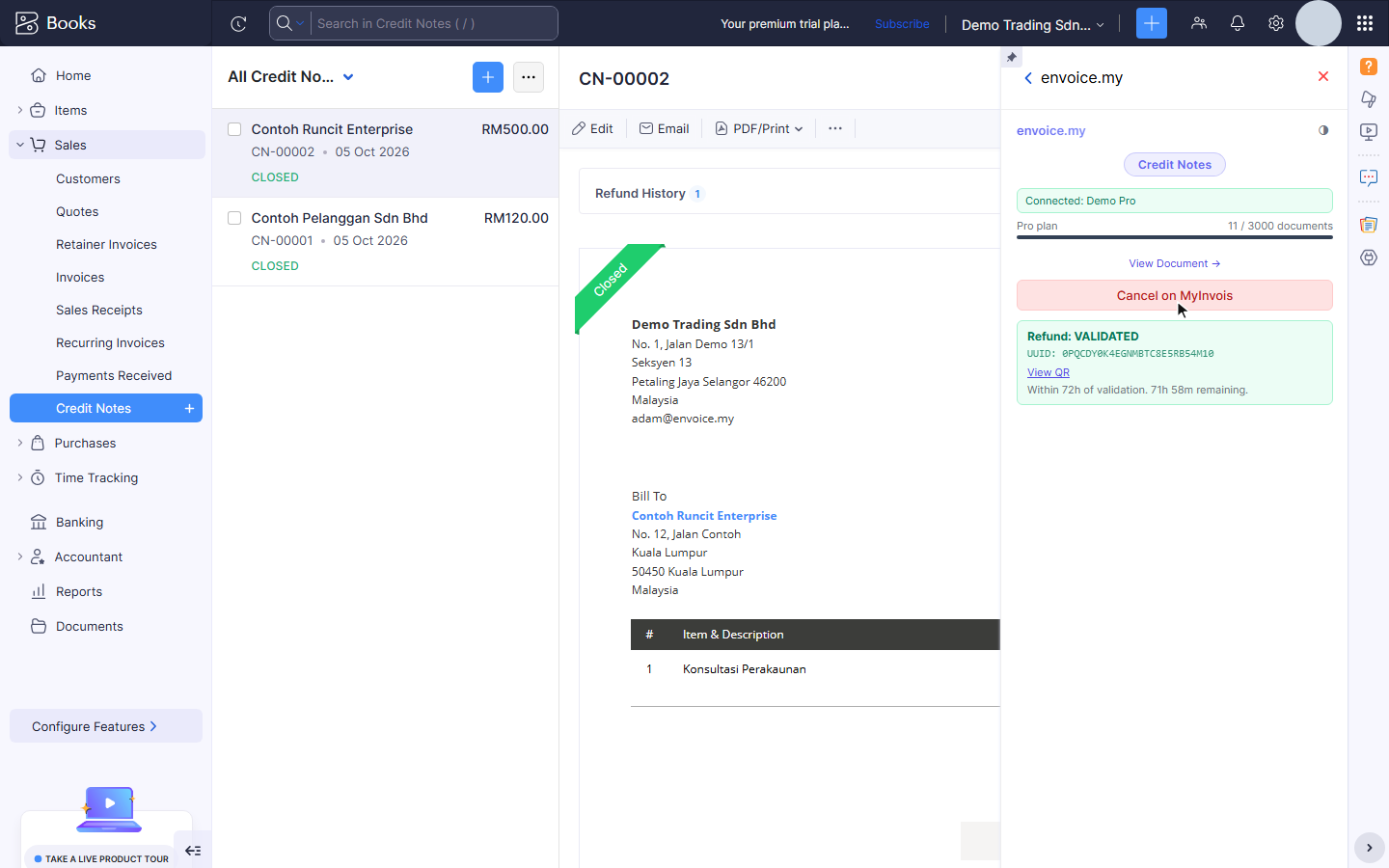Close the envoice.my panel
Viewport: 1389px width, 868px height.
1323,76
